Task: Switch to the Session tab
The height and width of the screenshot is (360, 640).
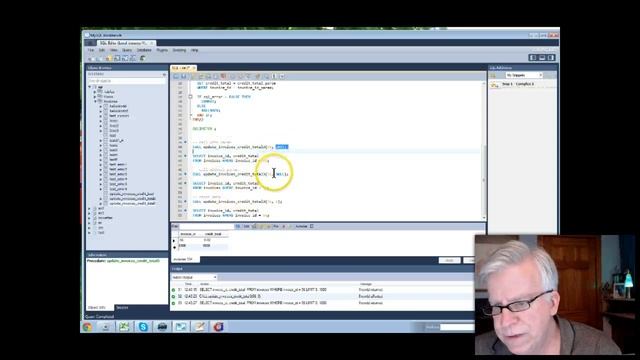Action: 122,307
